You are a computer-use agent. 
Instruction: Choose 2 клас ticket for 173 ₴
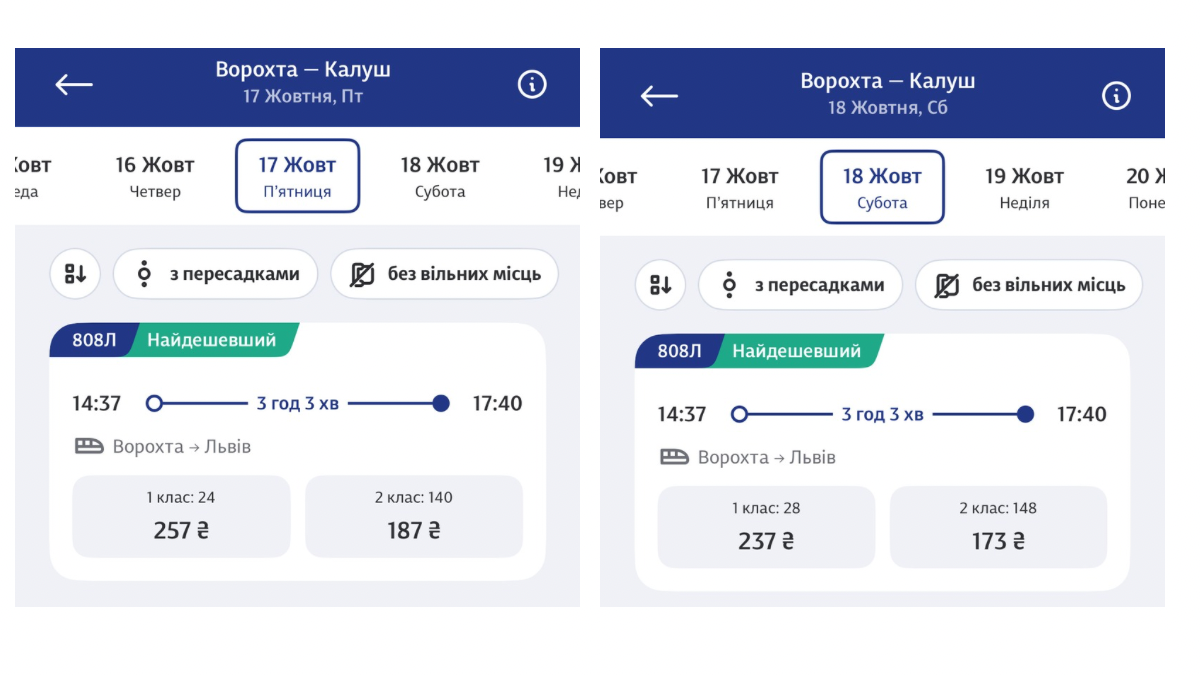998,527
